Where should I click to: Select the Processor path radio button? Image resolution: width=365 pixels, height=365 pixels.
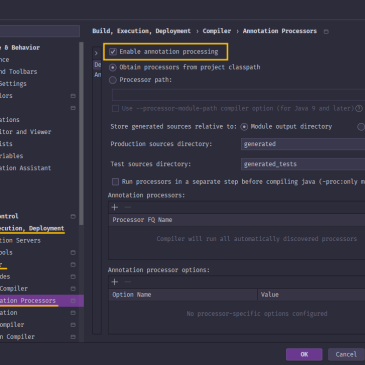113,80
